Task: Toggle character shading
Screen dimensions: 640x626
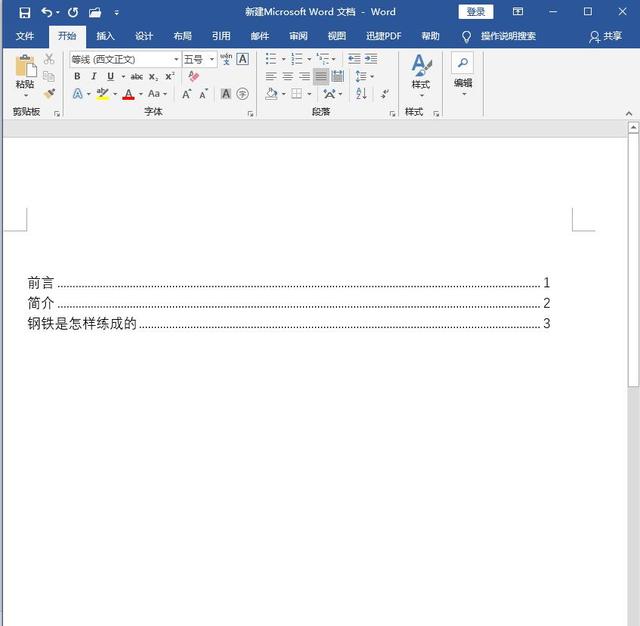Action: (226, 94)
